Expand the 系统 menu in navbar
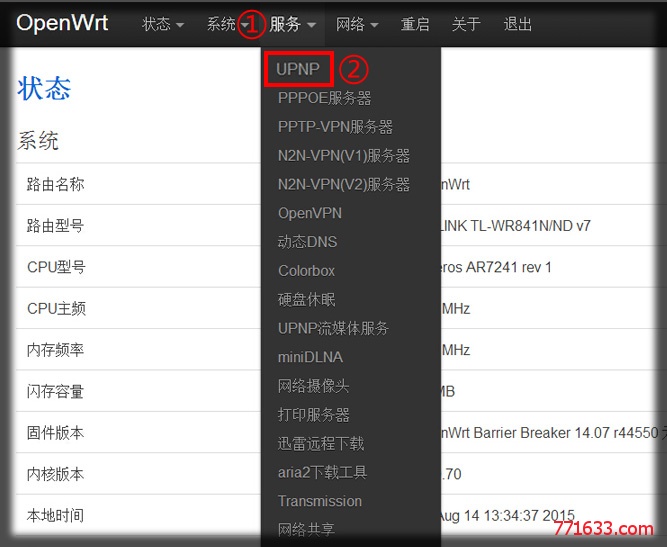Image resolution: width=667 pixels, height=547 pixels. 227,24
